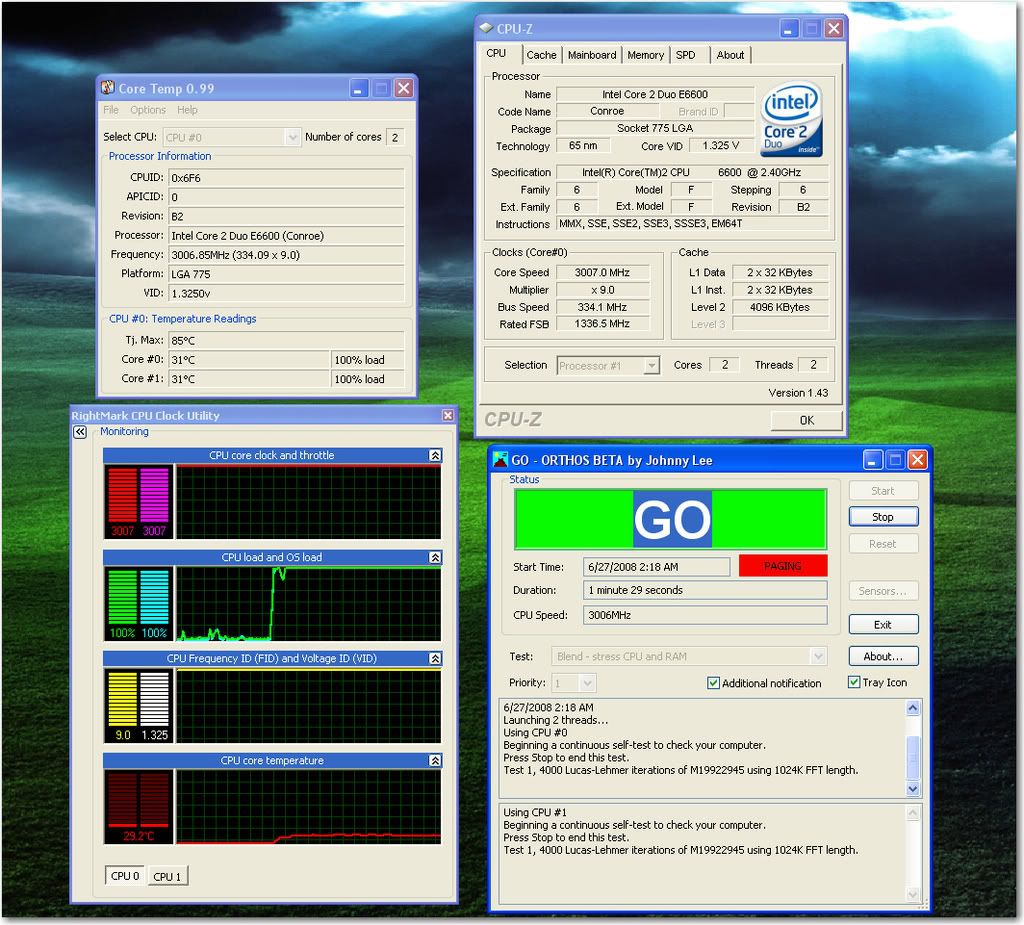Click the Intel Core 2 Duo logo
The width and height of the screenshot is (1024, 925).
tap(791, 120)
